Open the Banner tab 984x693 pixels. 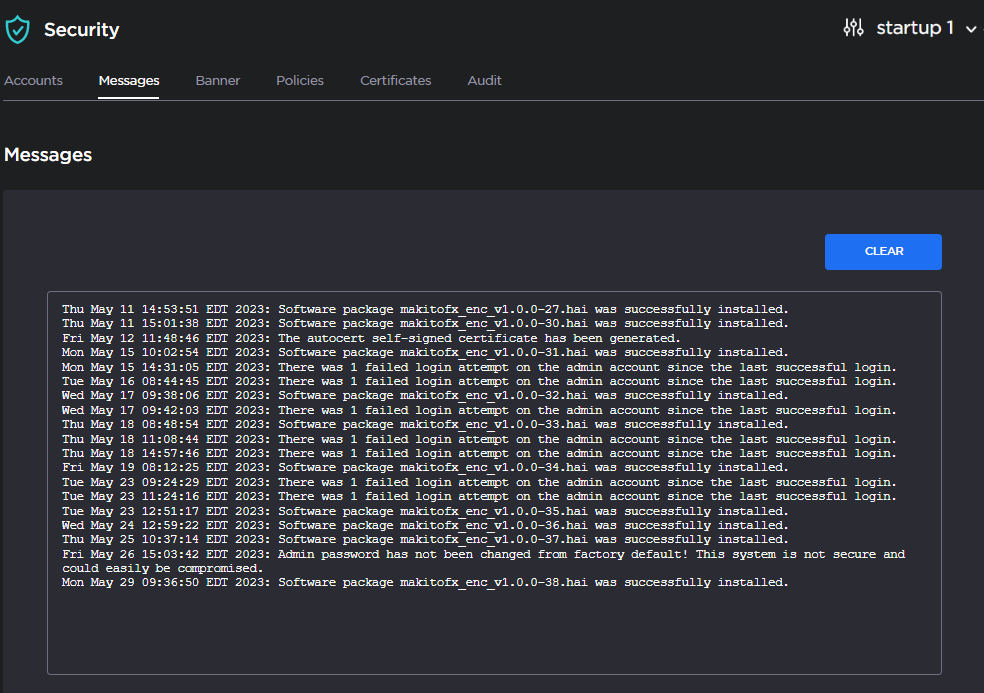click(217, 80)
